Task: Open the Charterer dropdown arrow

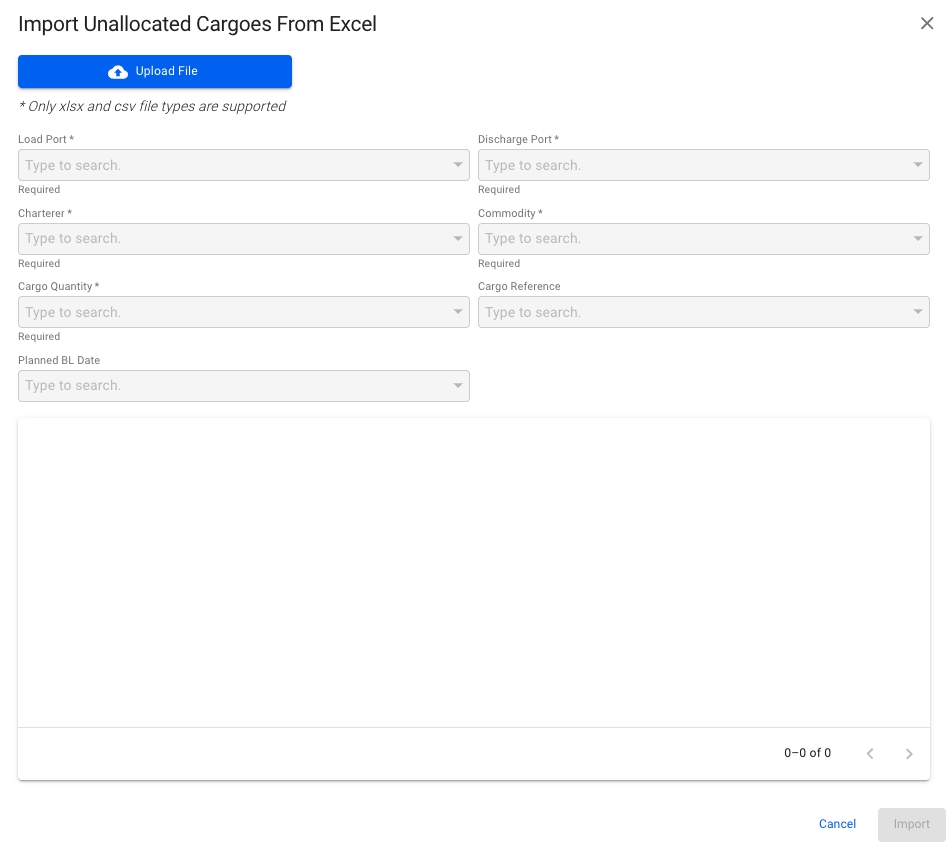Action: coord(458,239)
